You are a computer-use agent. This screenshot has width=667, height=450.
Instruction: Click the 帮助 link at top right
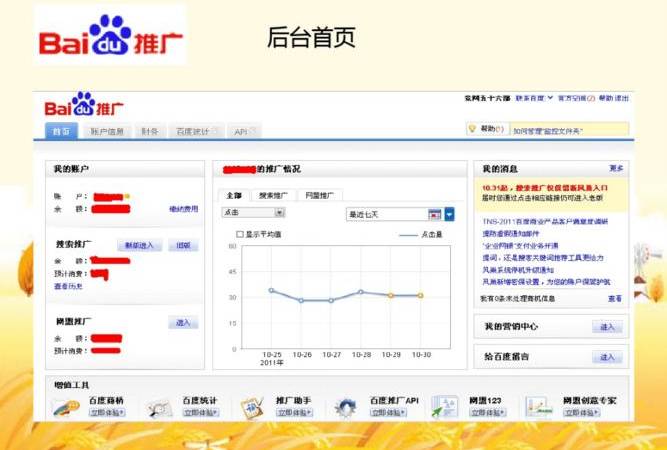click(605, 98)
